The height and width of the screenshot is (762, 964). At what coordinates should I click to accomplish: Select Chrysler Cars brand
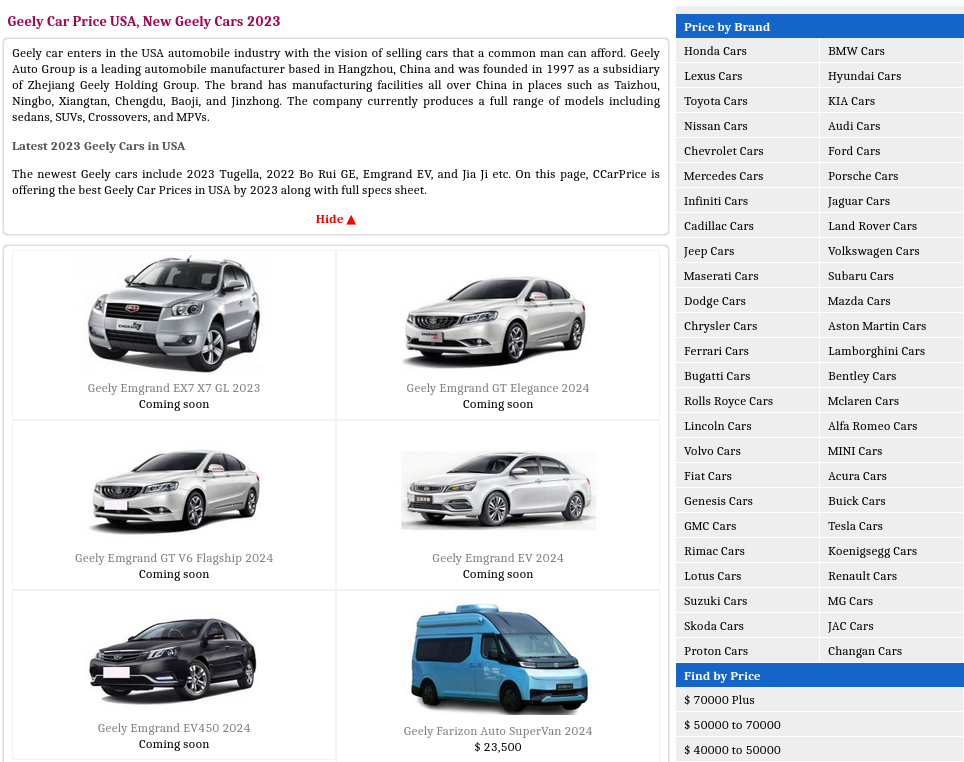click(721, 326)
